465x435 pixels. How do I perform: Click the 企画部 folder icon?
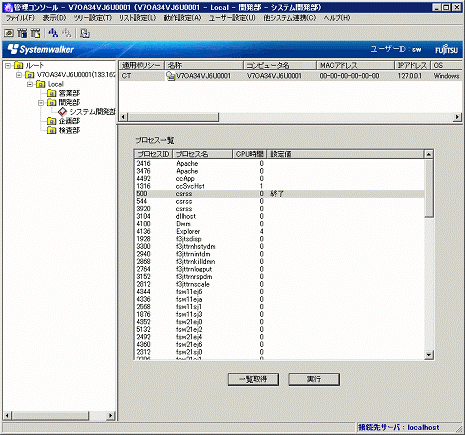51,121
